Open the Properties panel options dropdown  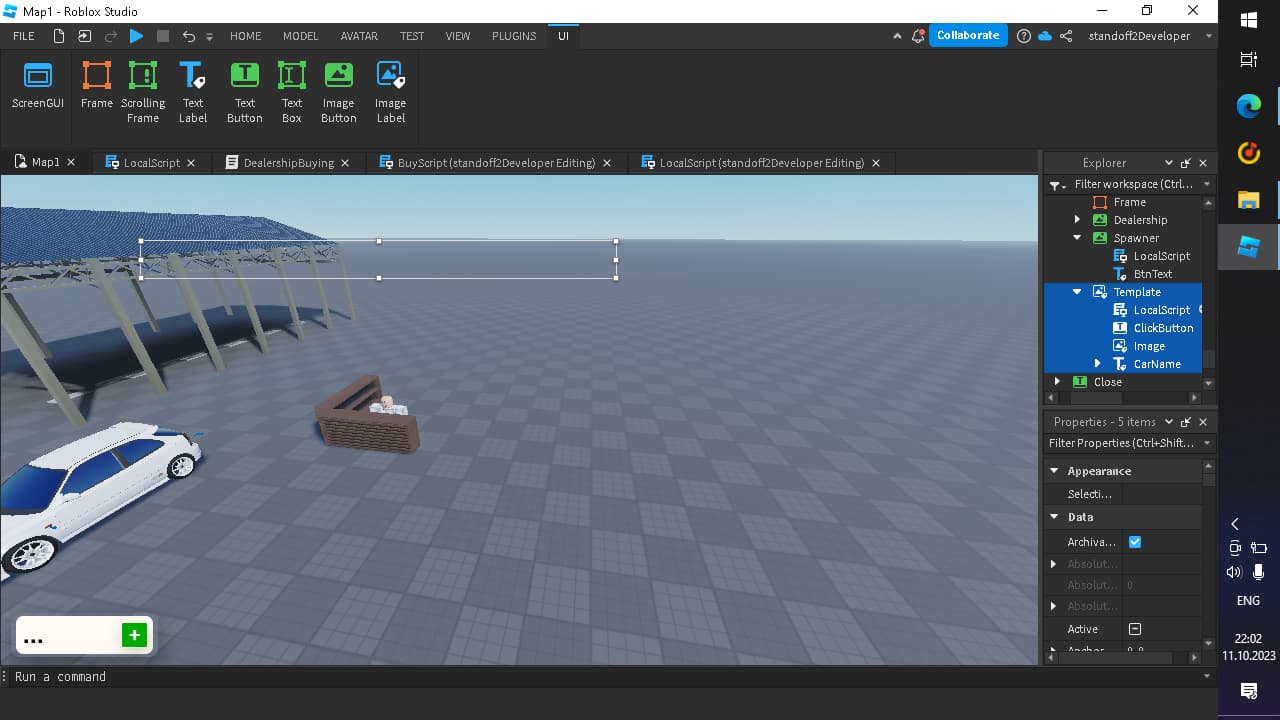1168,422
